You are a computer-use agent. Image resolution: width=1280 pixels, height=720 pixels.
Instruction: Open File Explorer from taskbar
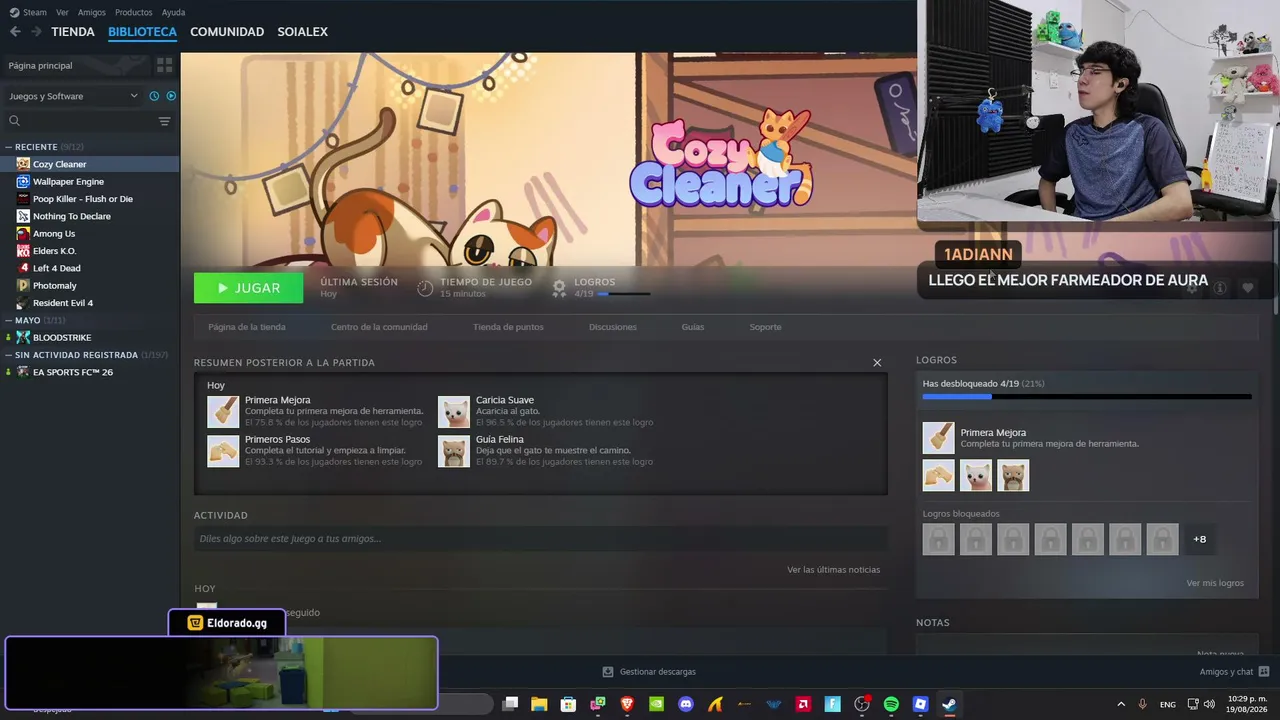tap(539, 704)
